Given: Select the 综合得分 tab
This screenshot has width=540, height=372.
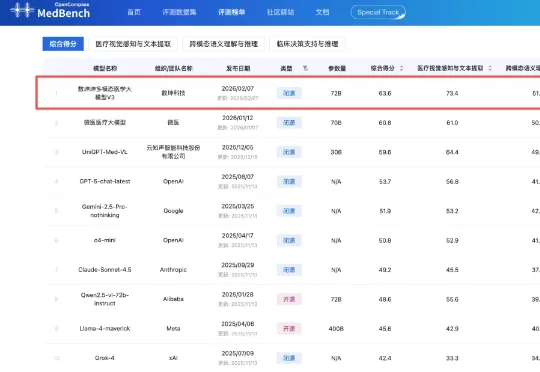Looking at the screenshot, I should [x=63, y=44].
